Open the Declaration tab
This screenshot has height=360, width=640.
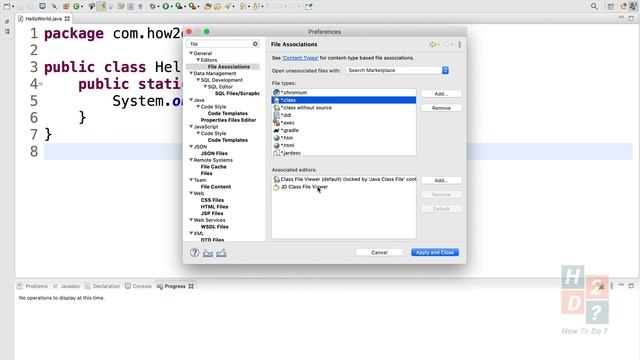[x=102, y=286]
